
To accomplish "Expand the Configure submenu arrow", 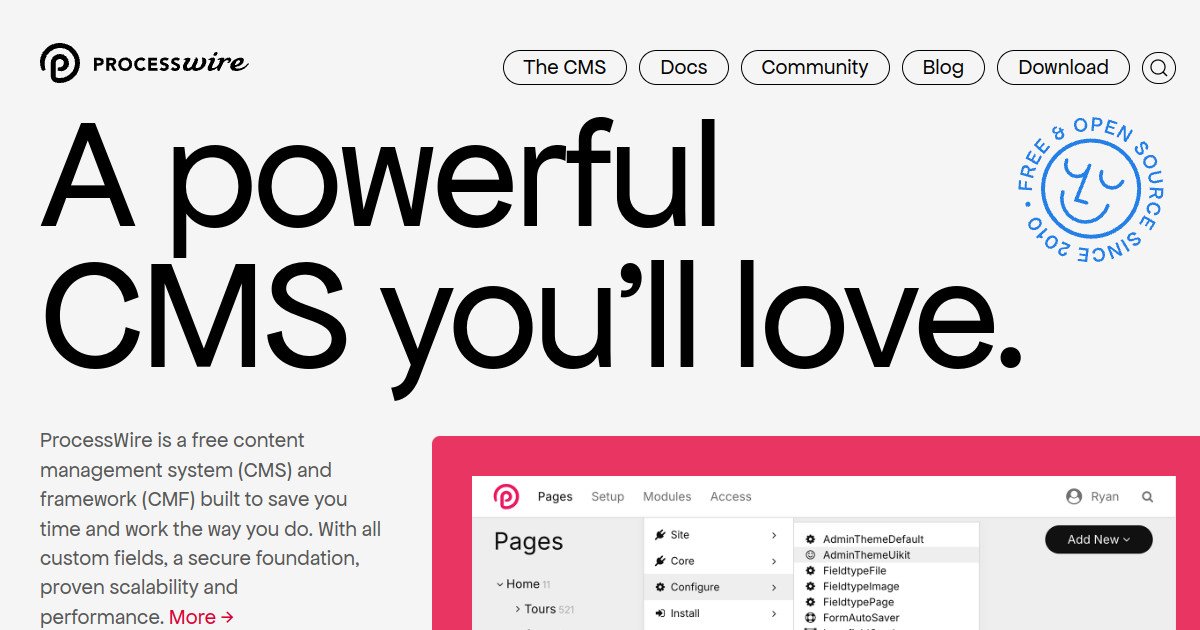I will pos(774,587).
